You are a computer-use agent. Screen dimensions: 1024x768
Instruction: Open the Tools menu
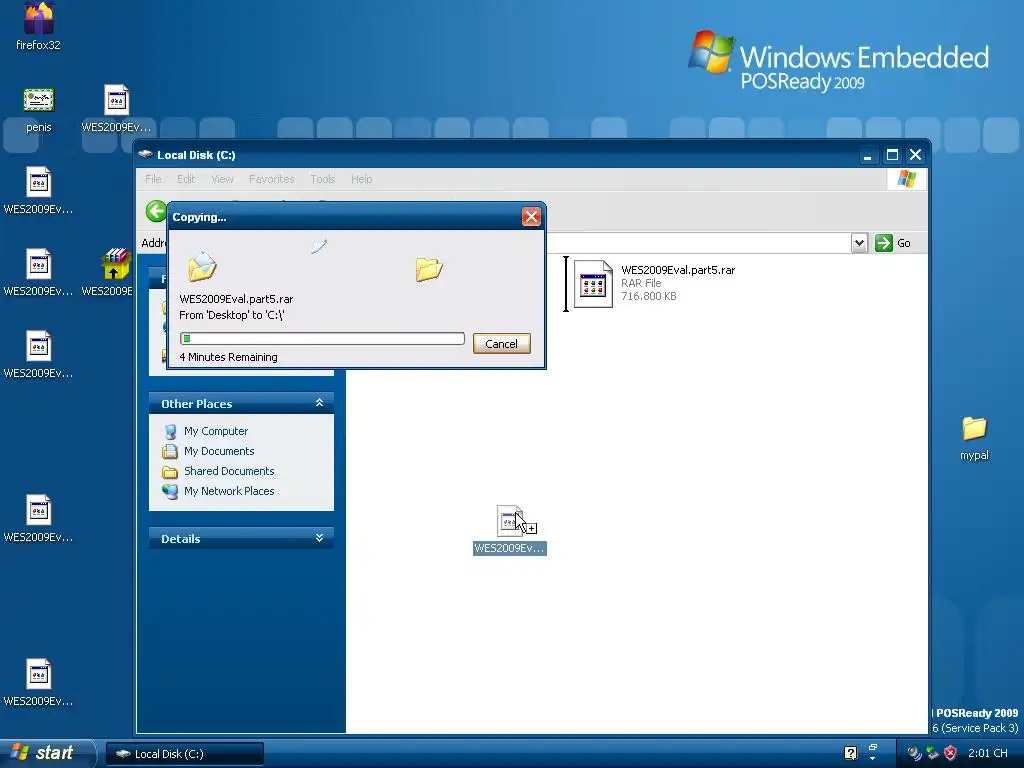pos(323,179)
